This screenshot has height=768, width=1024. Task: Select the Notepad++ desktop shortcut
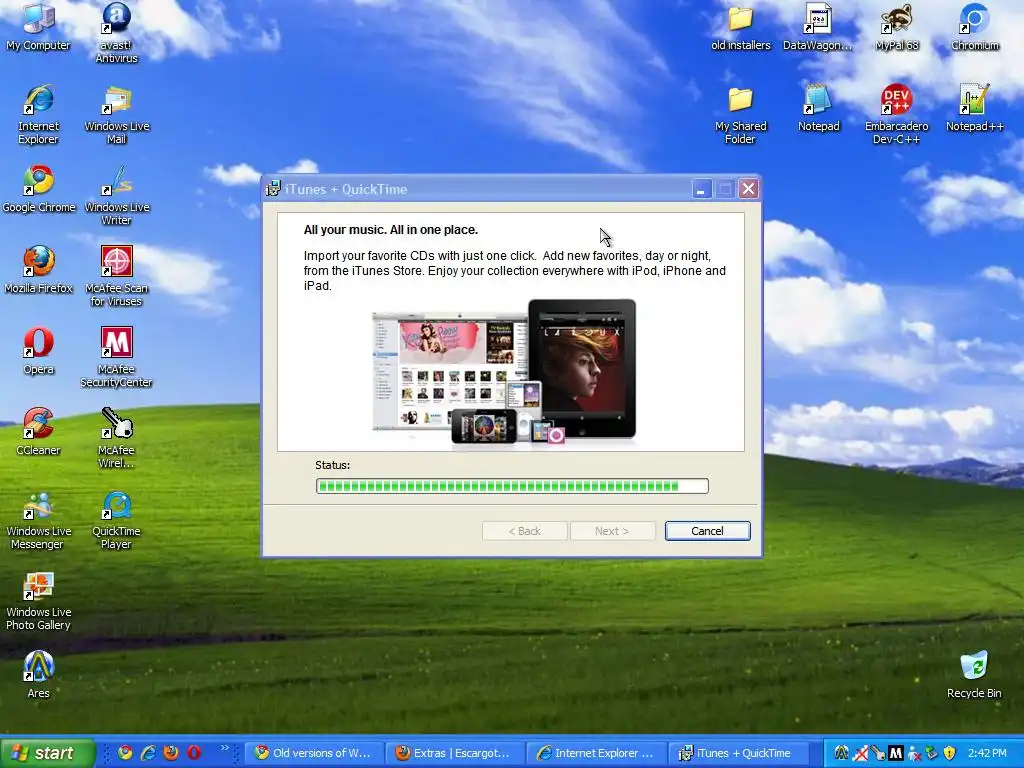tap(974, 108)
